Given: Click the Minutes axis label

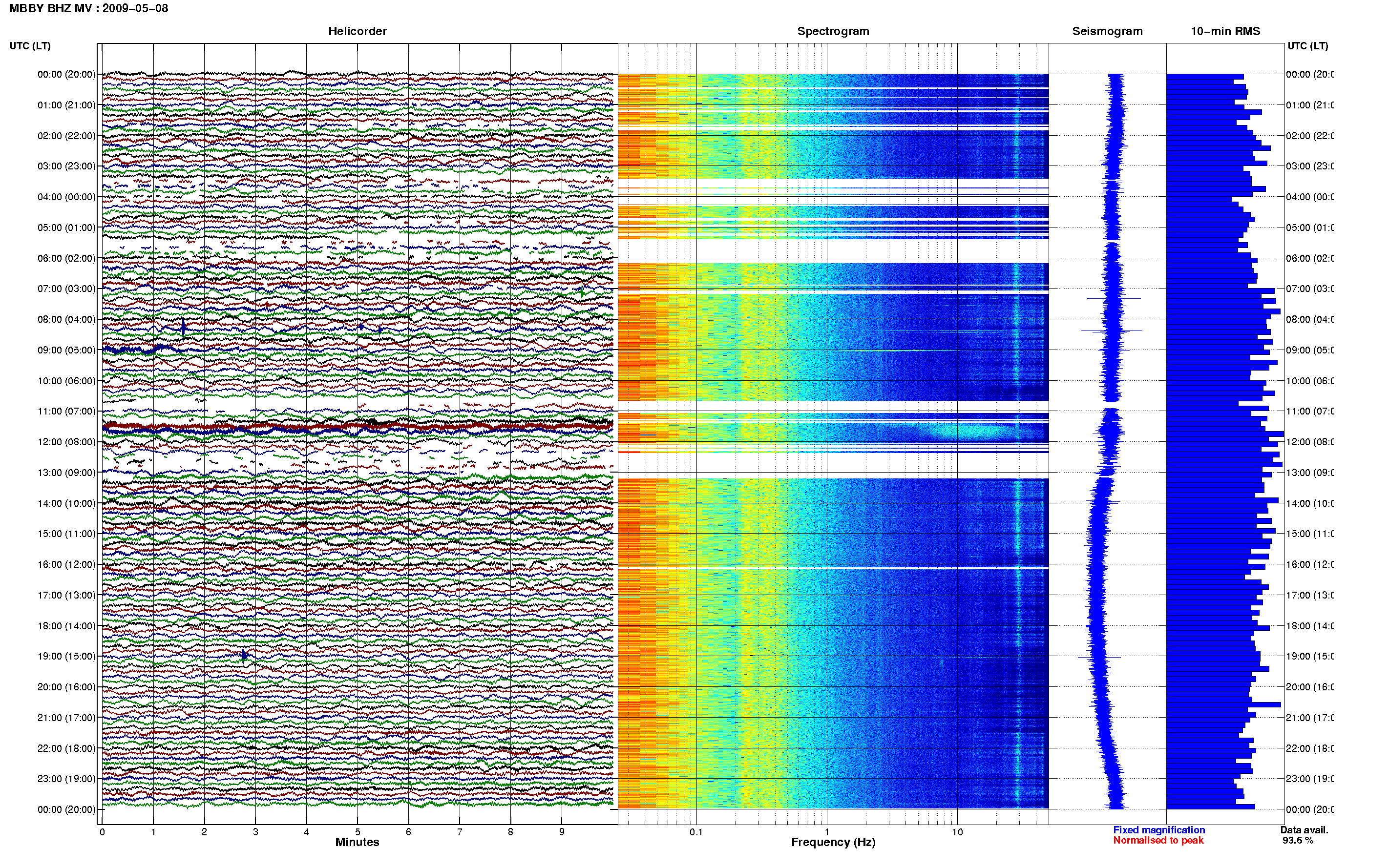Looking at the screenshot, I should click(x=357, y=842).
